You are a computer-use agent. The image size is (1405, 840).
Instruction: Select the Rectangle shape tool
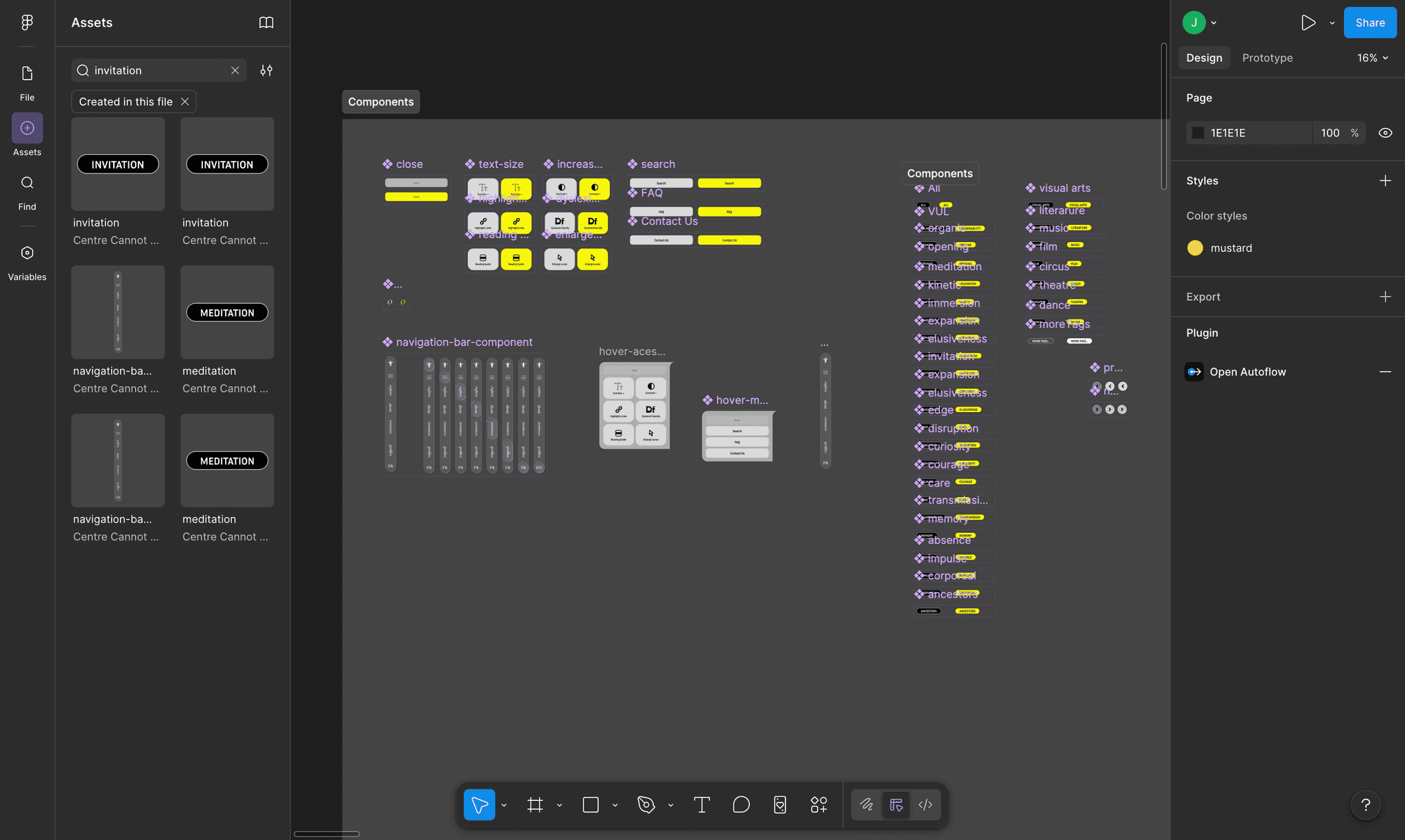(x=591, y=804)
